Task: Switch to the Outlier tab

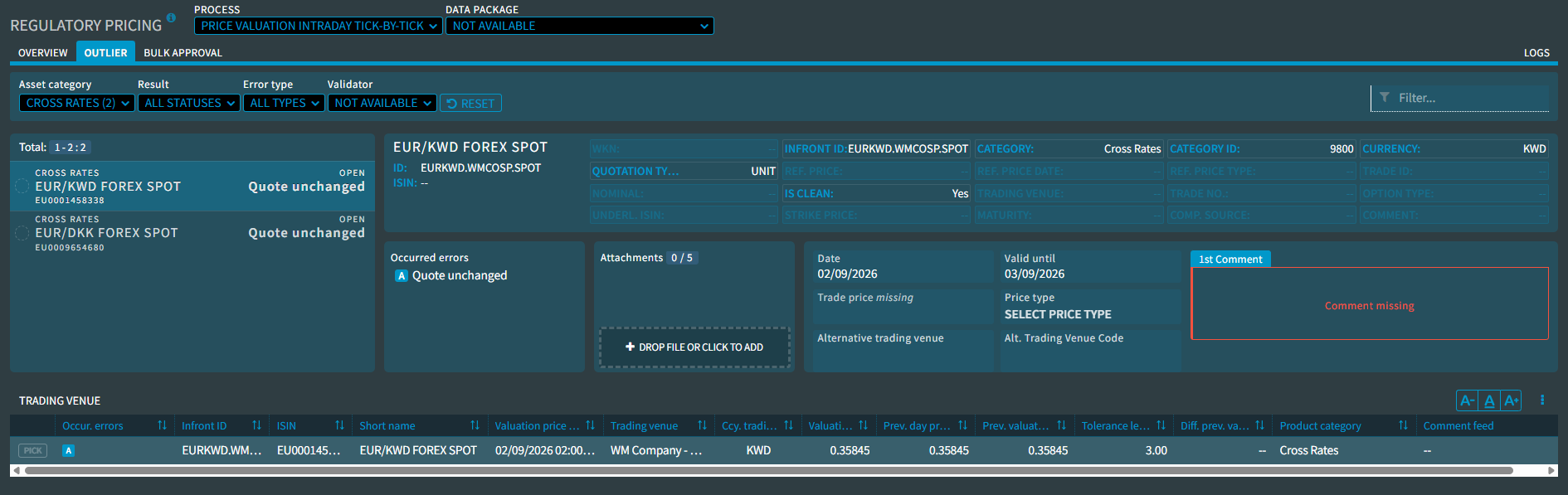Action: point(105,52)
